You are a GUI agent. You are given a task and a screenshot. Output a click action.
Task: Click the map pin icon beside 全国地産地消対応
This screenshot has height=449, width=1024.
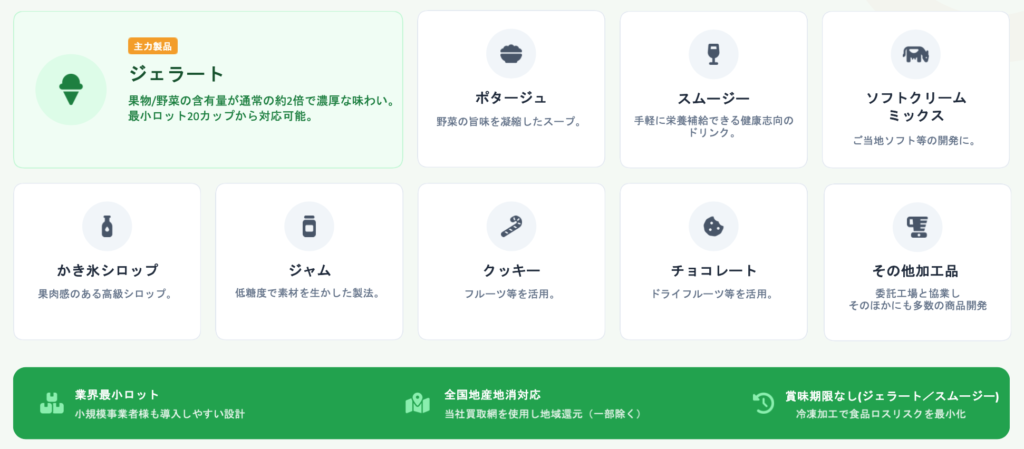(x=417, y=403)
